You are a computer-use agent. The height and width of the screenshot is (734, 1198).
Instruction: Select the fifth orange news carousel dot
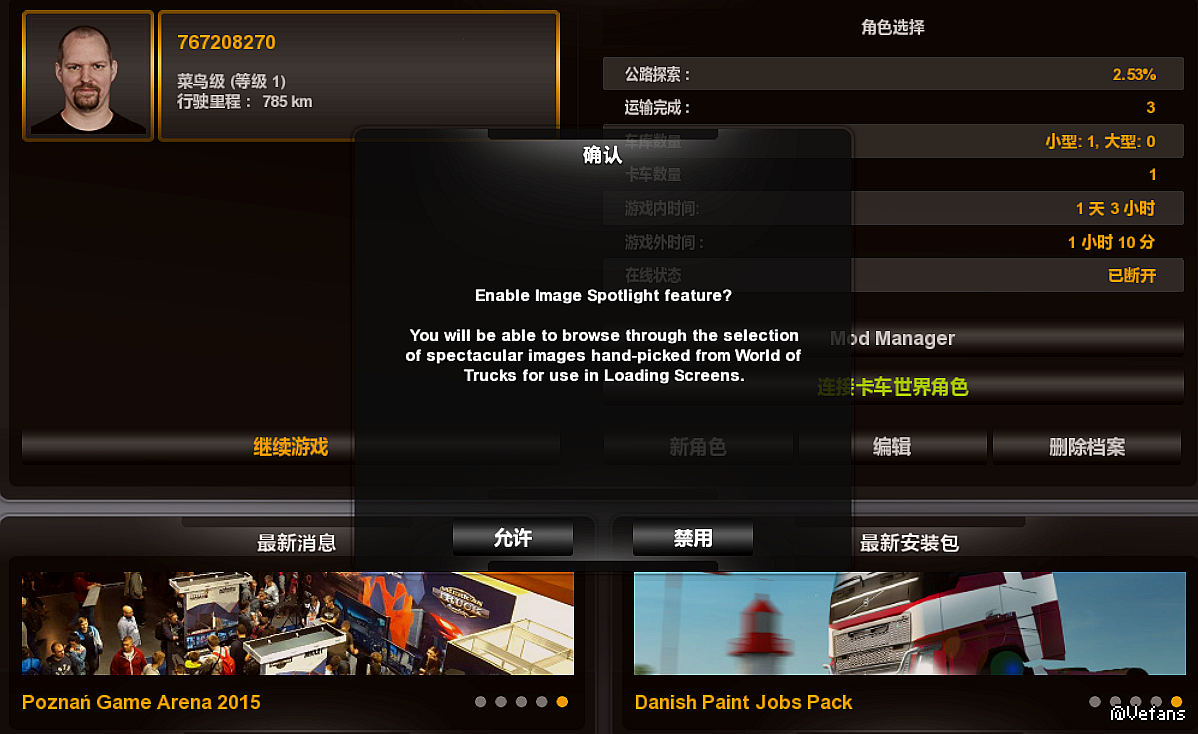(x=562, y=702)
